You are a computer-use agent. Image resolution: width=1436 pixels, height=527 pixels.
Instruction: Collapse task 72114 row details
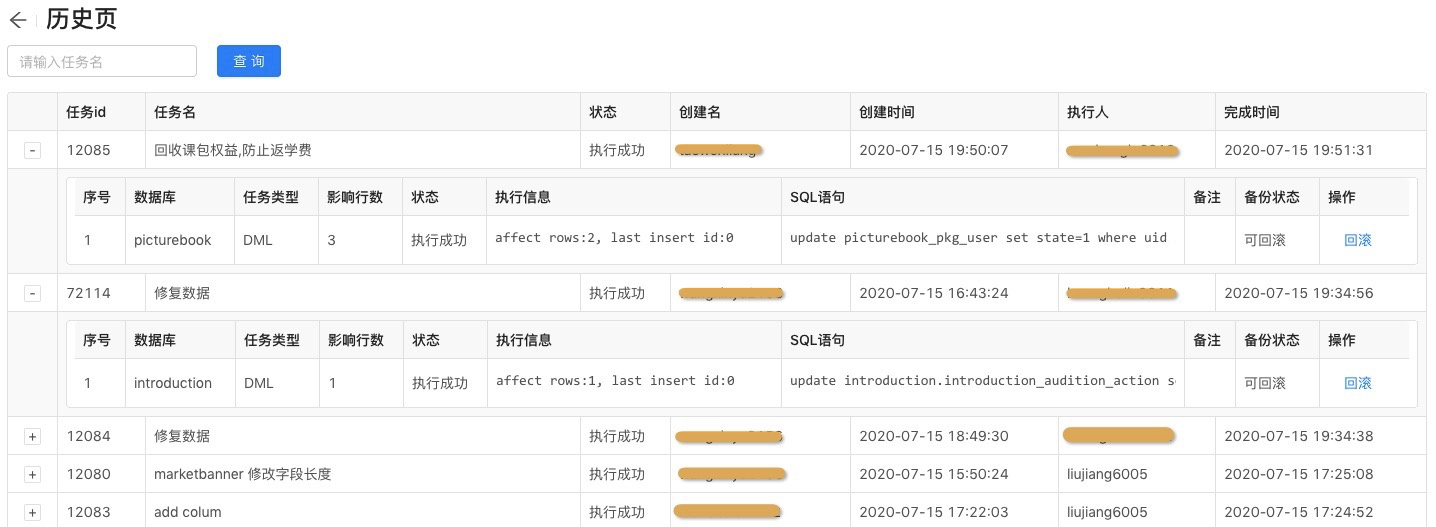pyautogui.click(x=33, y=294)
